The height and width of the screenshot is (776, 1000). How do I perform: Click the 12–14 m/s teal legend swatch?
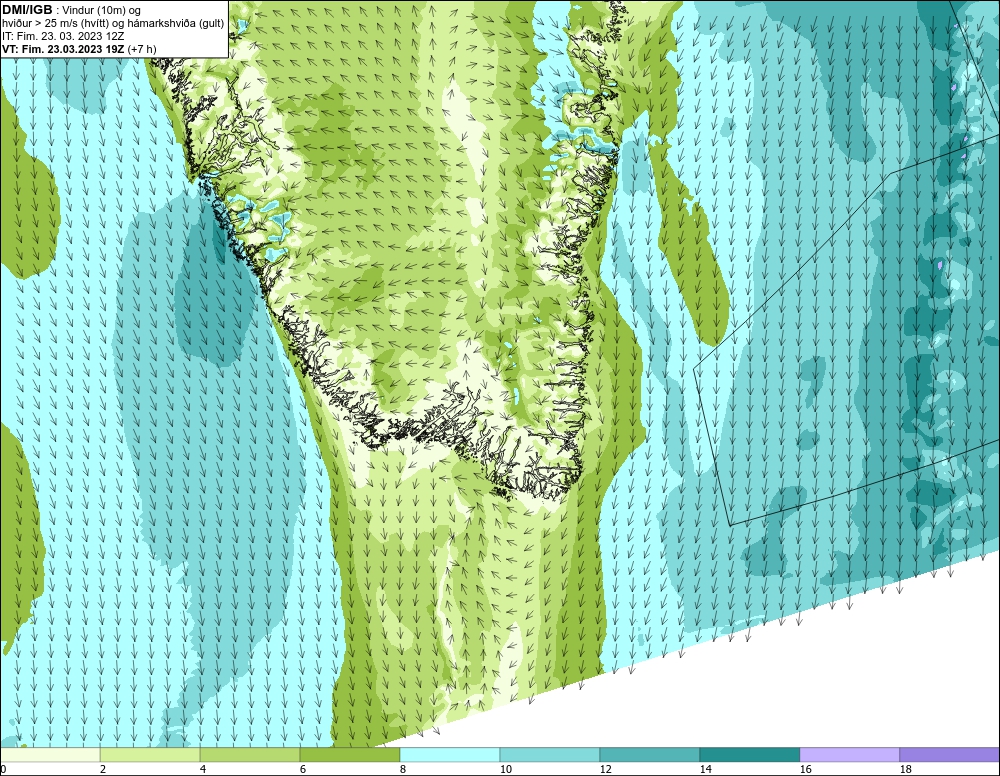pos(650,755)
